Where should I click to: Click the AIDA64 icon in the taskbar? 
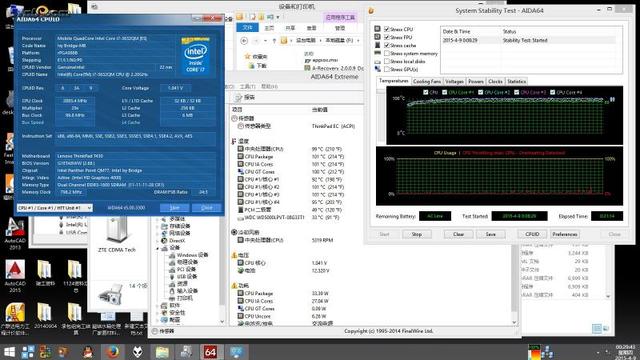[210, 352]
